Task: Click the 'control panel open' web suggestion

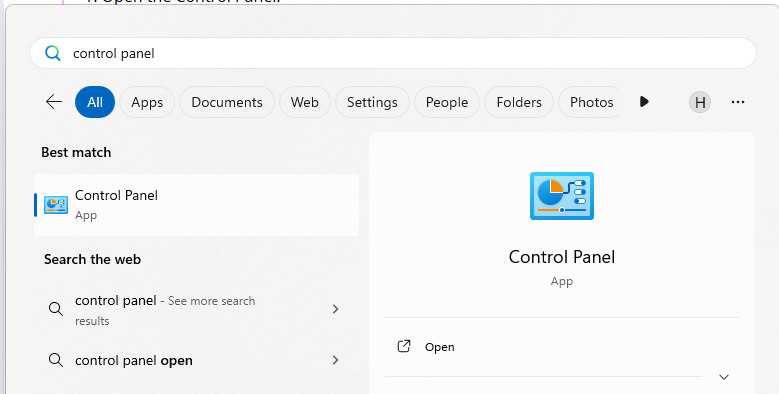Action: (x=196, y=360)
